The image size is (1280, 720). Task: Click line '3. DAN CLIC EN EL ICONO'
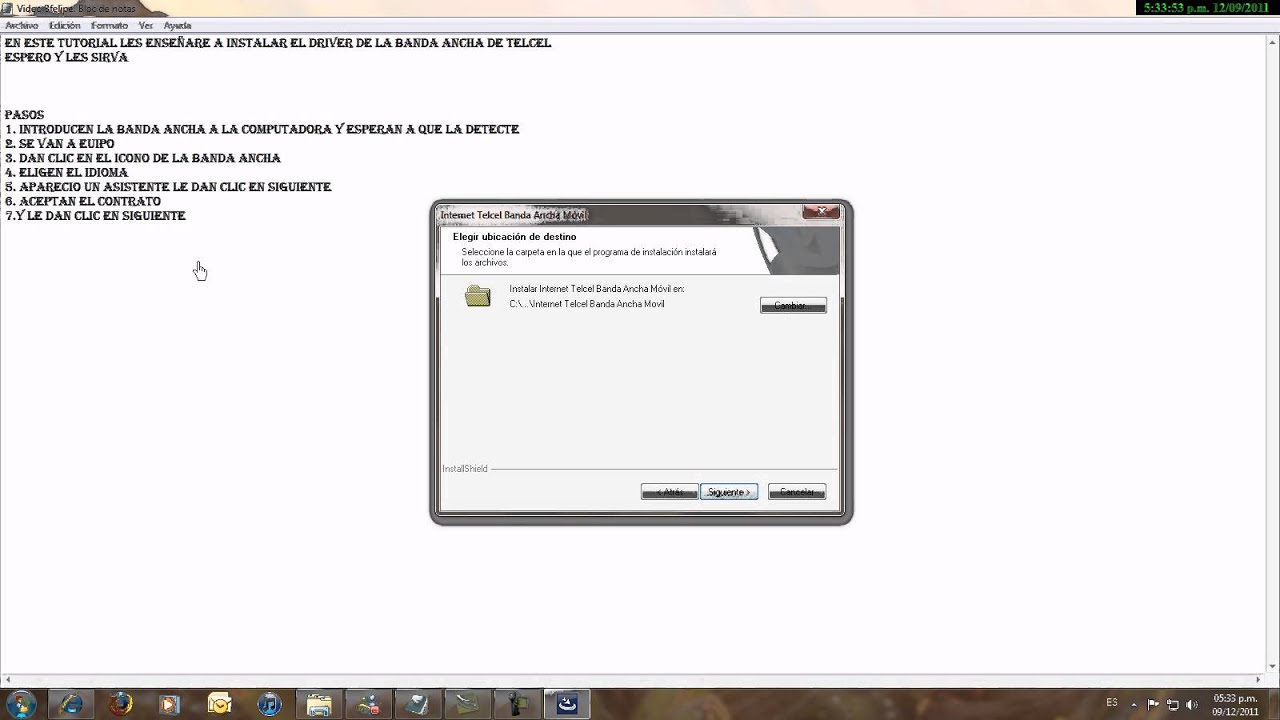tap(142, 158)
